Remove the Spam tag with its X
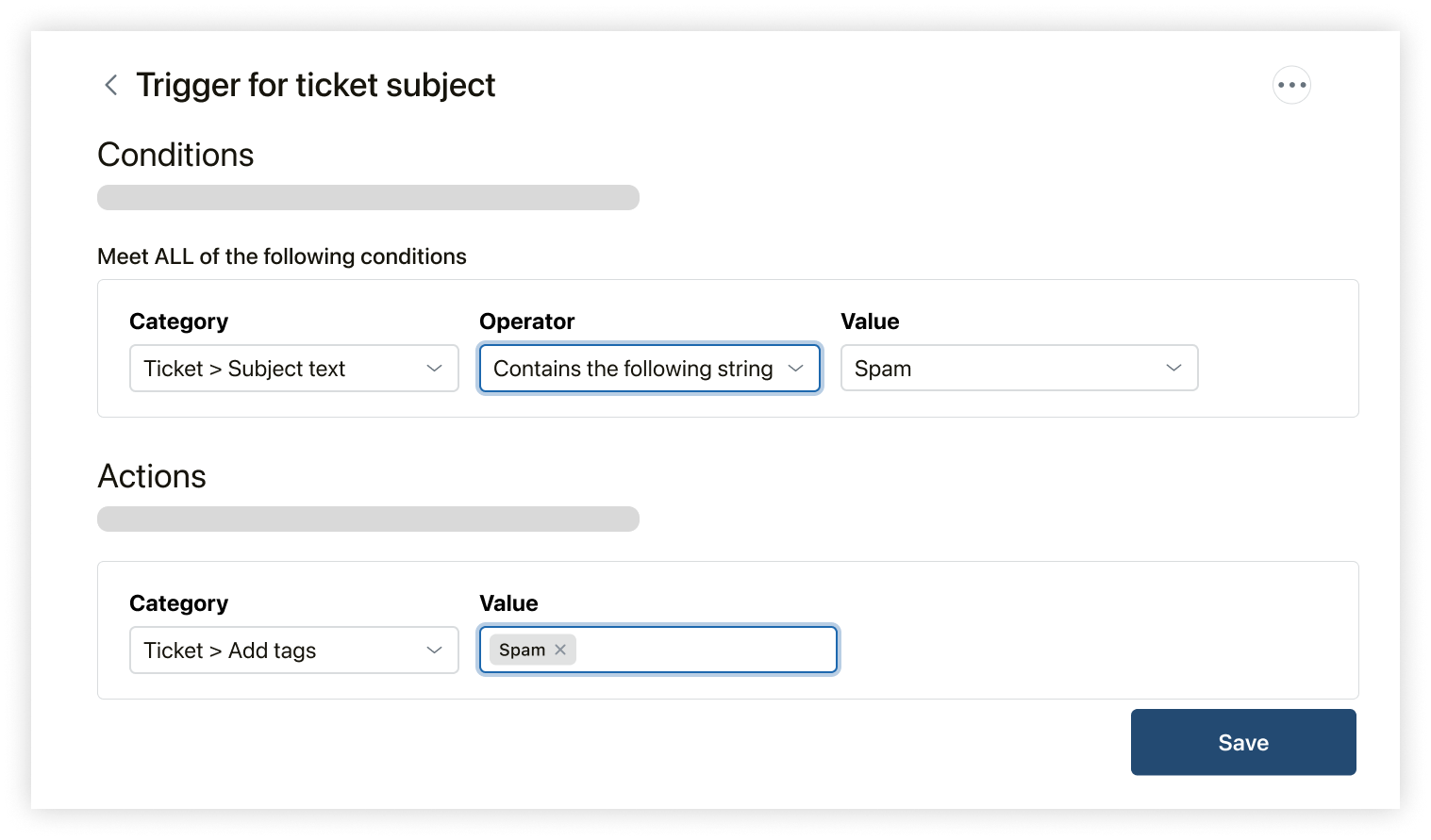The width and height of the screenshot is (1431, 840). tap(560, 650)
